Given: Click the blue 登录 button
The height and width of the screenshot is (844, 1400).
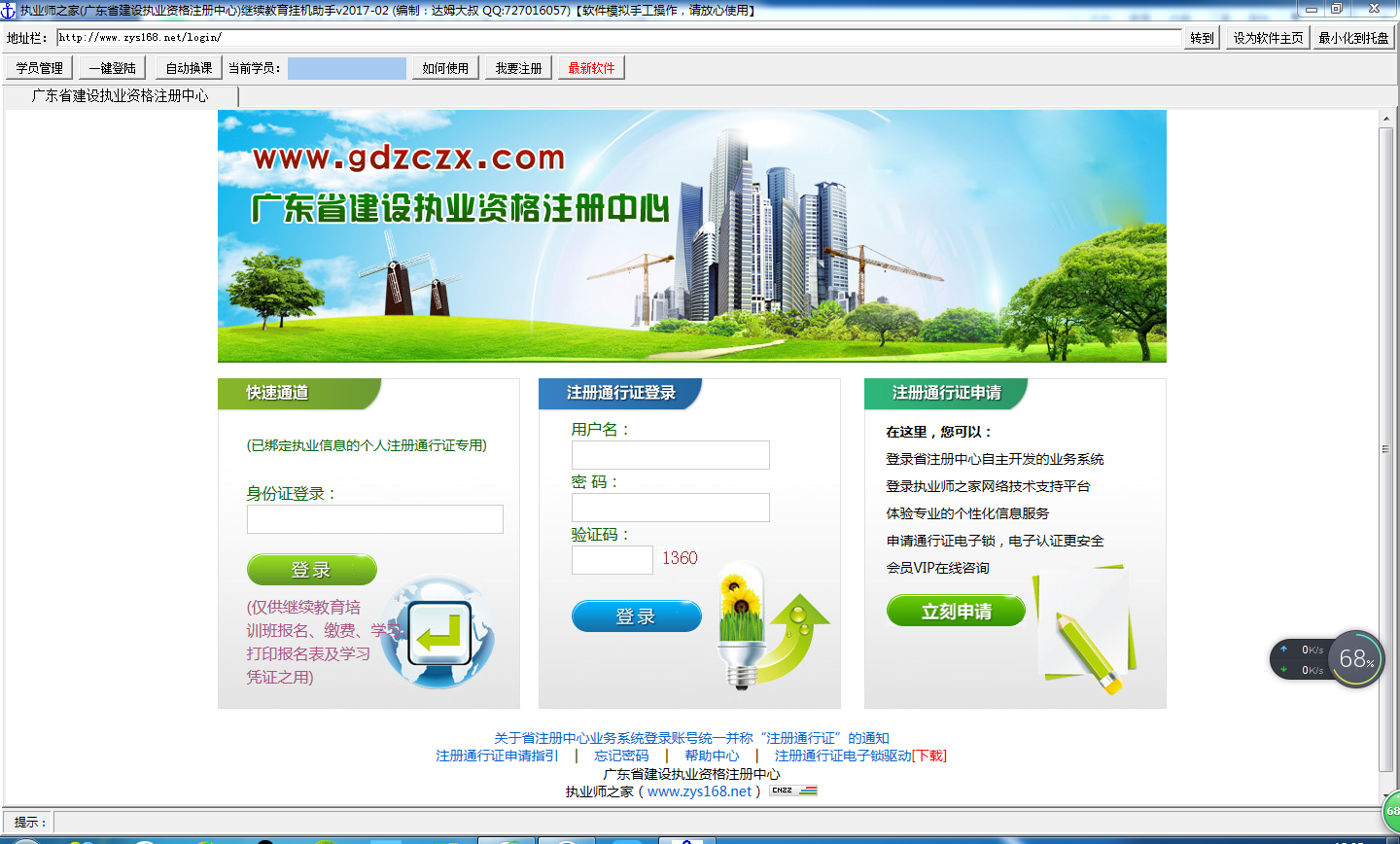Looking at the screenshot, I should click(636, 616).
